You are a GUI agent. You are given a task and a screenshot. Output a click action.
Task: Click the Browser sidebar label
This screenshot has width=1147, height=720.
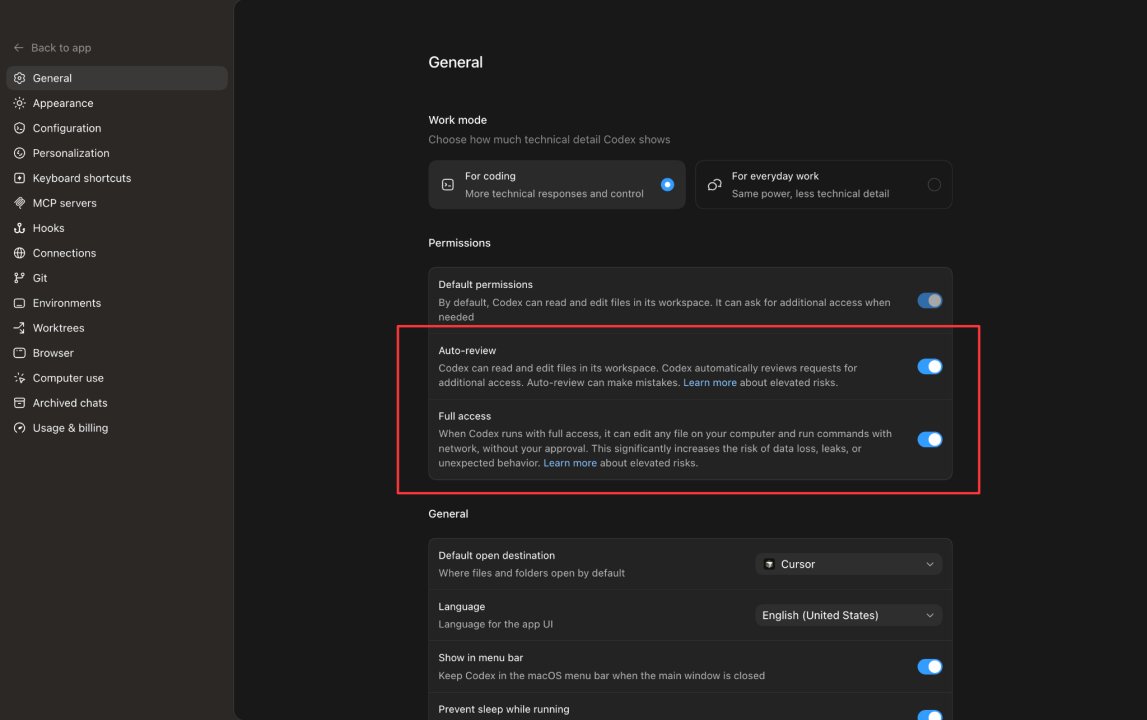(x=53, y=353)
